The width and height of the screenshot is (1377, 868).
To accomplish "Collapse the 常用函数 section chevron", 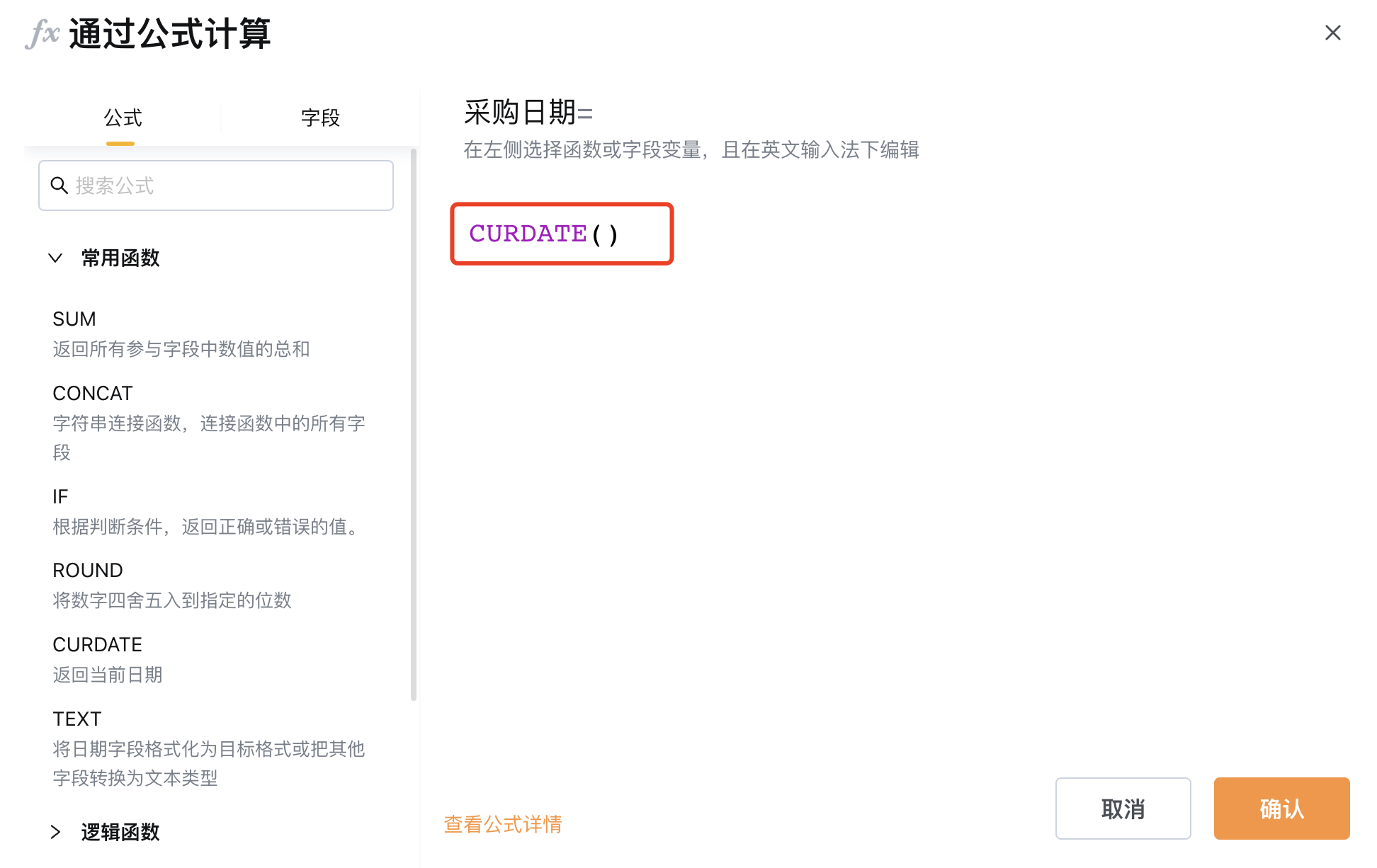I will click(x=55, y=258).
